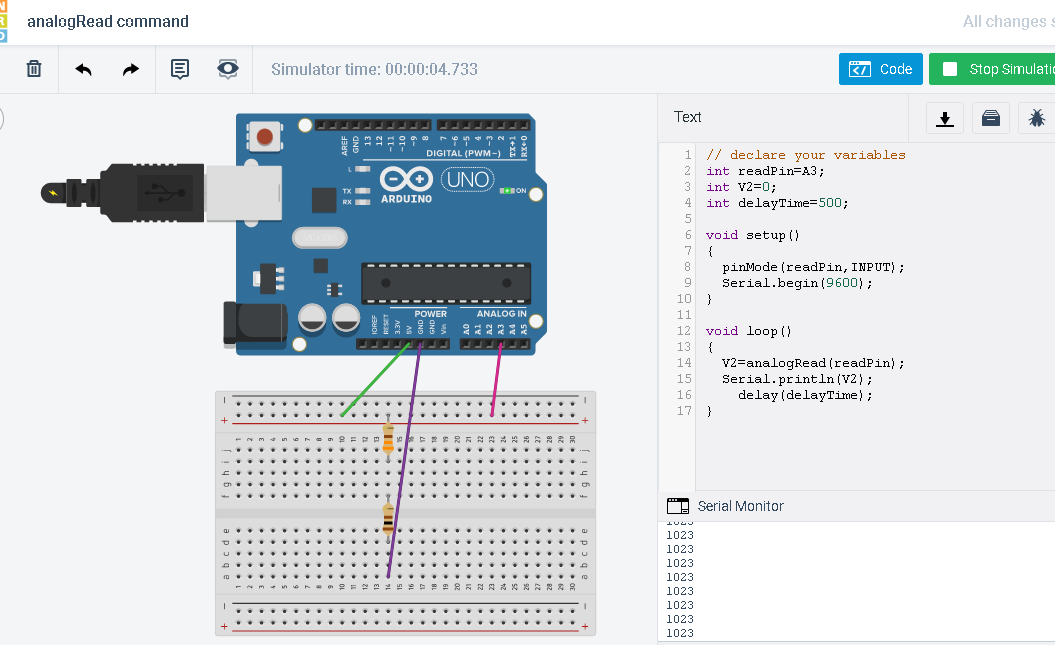Rename the analogRead command project title
1055x645 pixels.
click(x=108, y=21)
